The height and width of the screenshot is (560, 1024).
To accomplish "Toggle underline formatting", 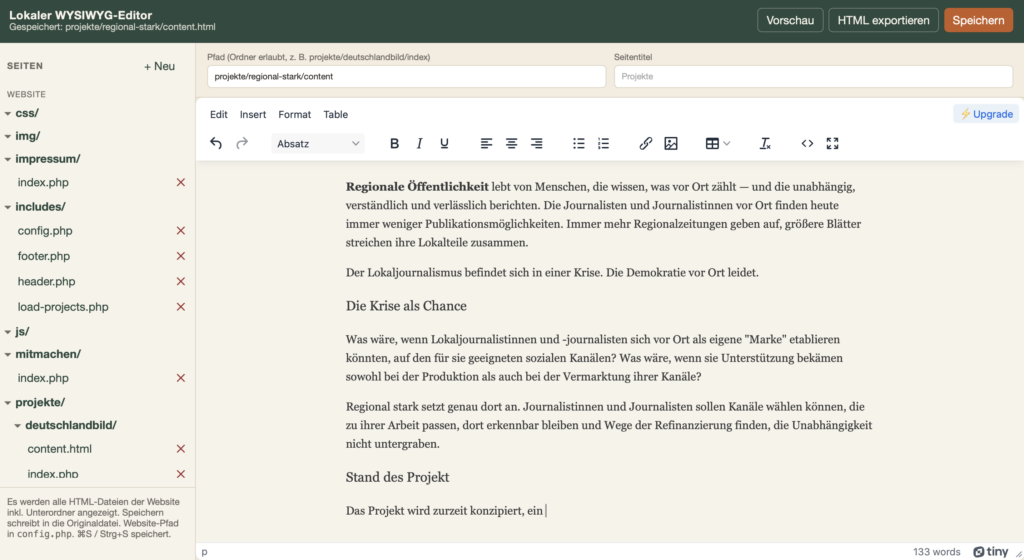I will [x=444, y=144].
